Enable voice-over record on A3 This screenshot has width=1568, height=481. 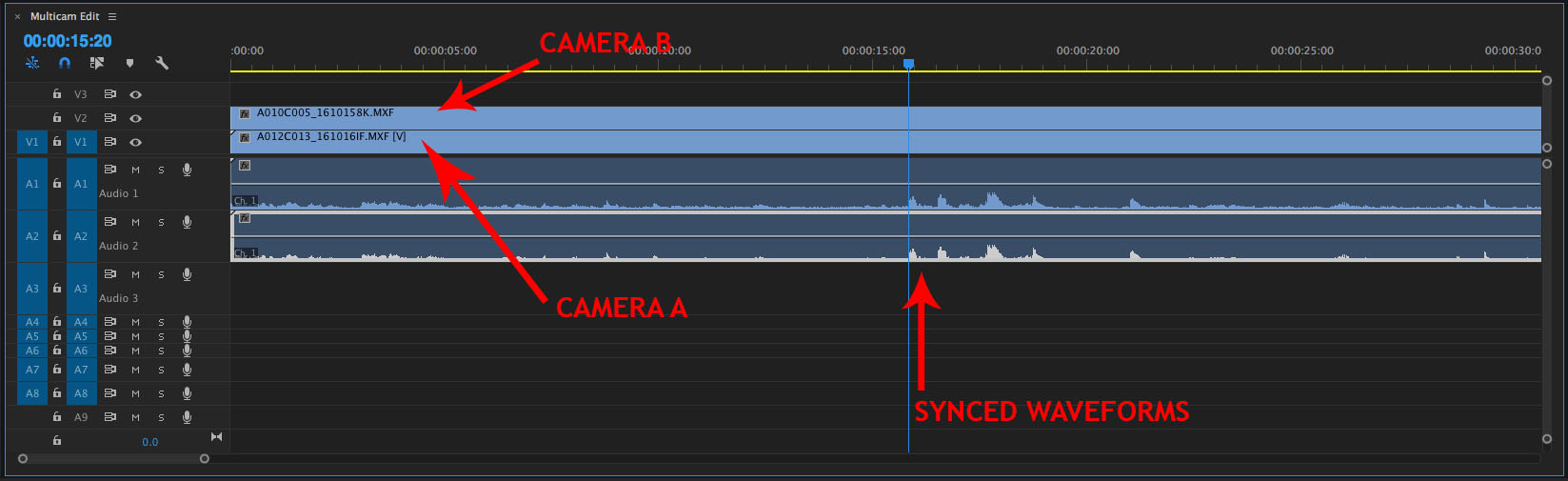tap(187, 274)
